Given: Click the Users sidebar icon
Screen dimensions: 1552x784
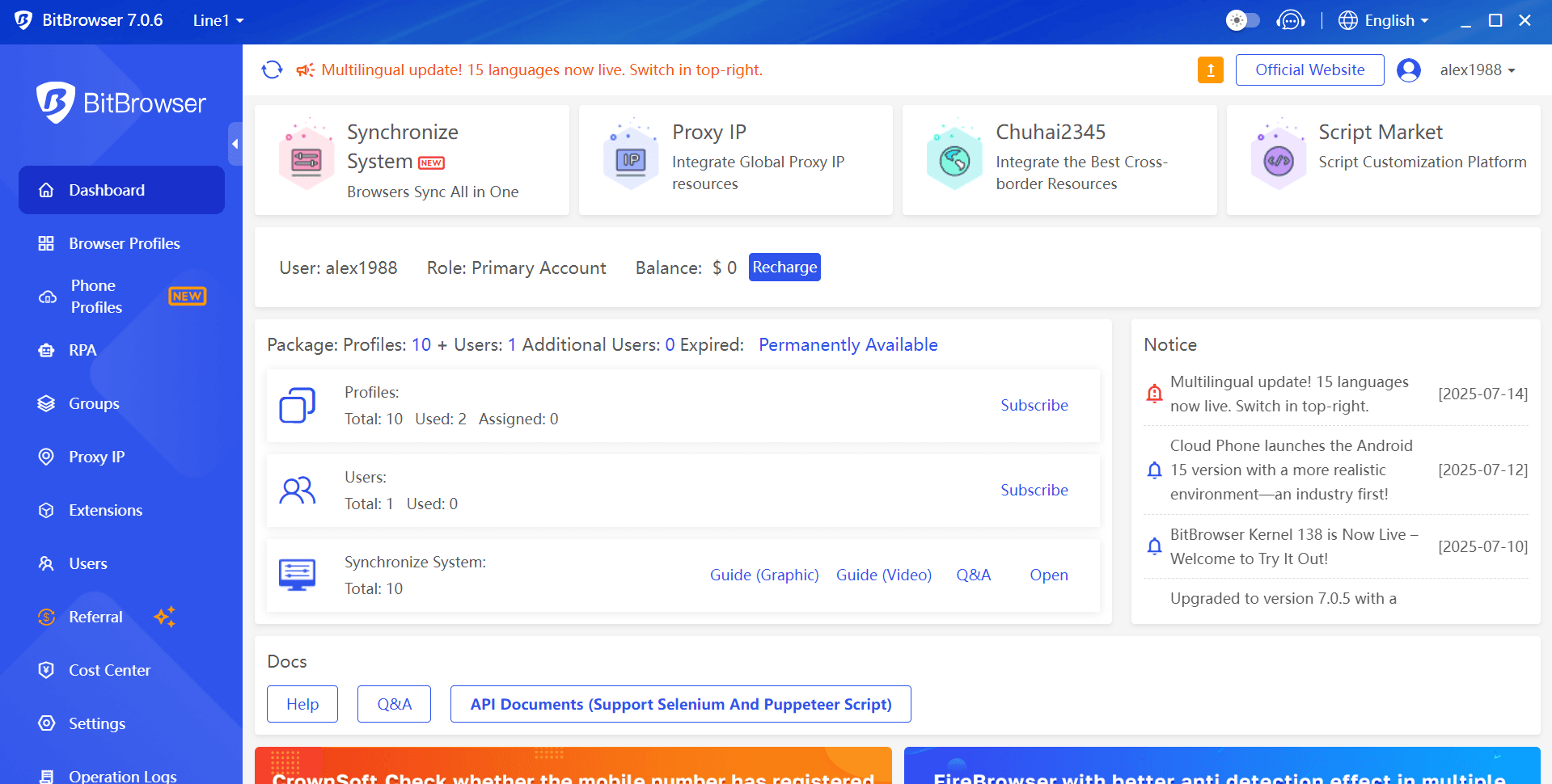Looking at the screenshot, I should 46,563.
